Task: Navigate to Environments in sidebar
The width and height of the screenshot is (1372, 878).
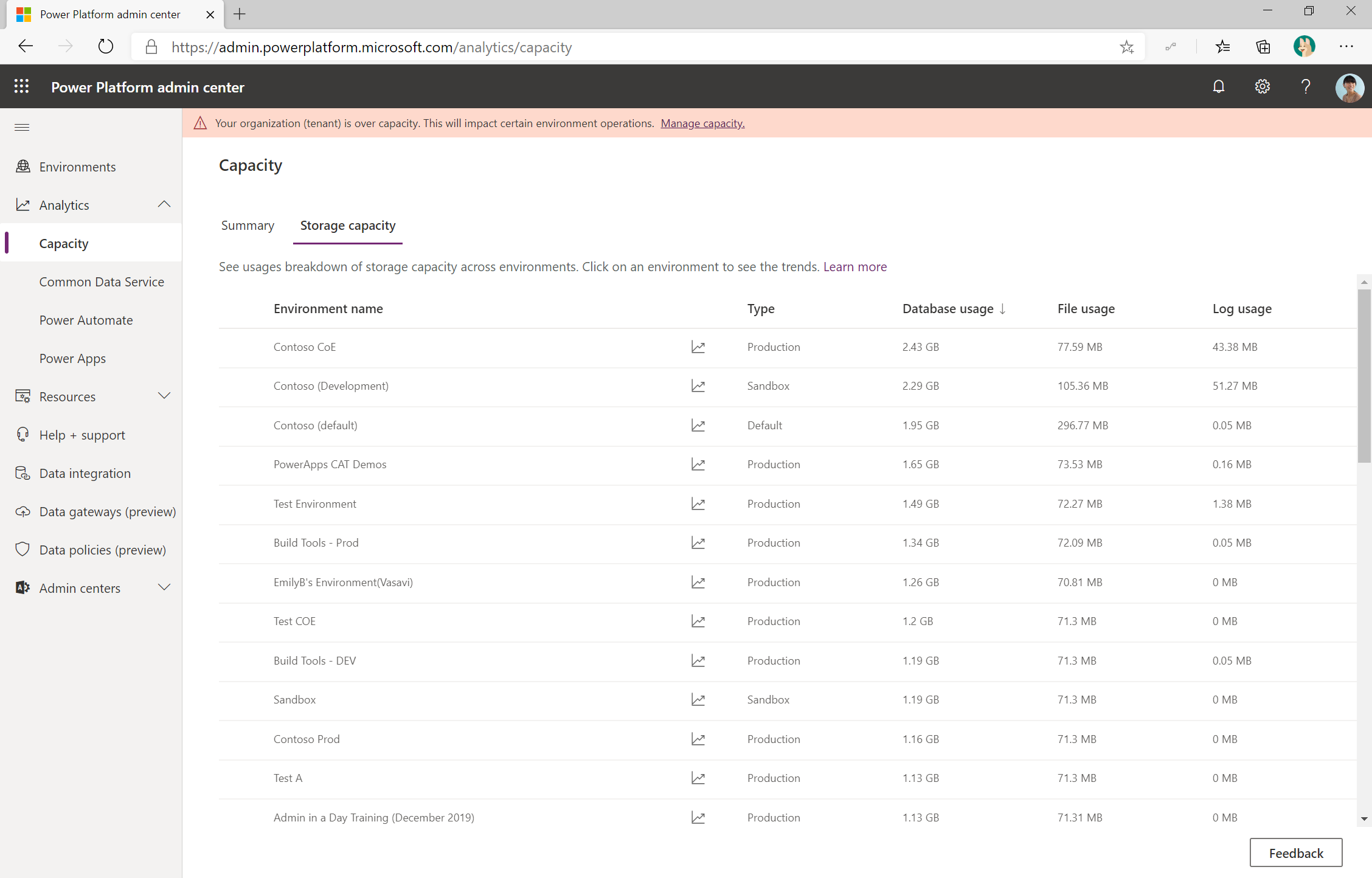Action: [78, 166]
